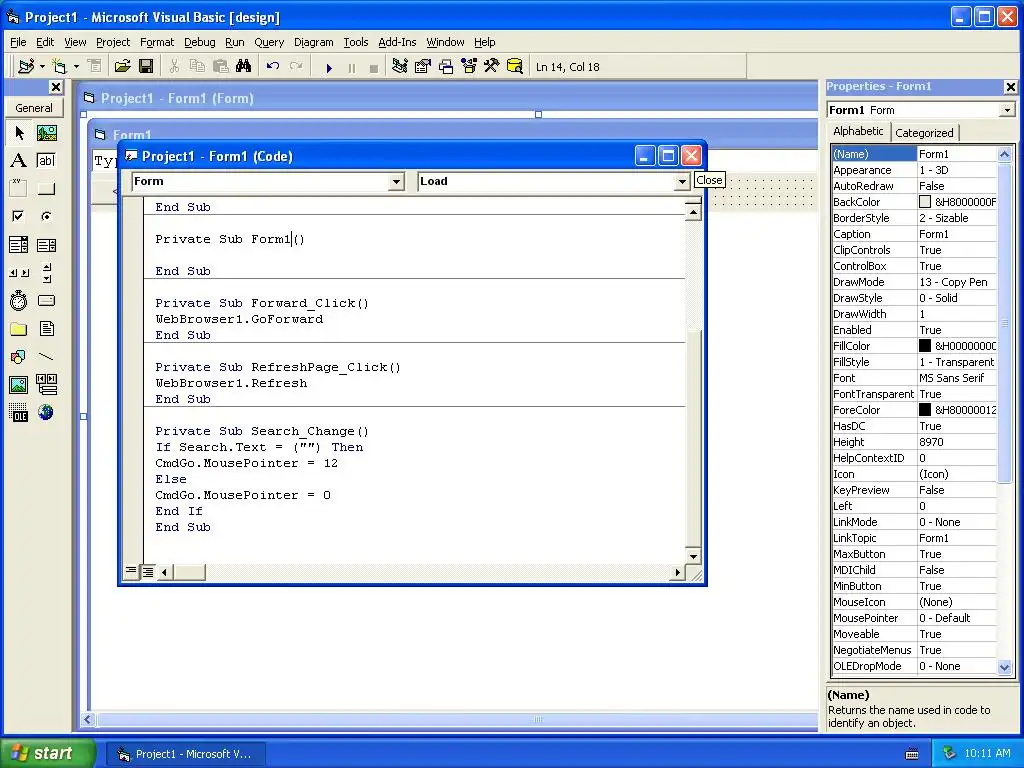Click the General tab in the toolbox
The width and height of the screenshot is (1024, 768).
pos(34,108)
